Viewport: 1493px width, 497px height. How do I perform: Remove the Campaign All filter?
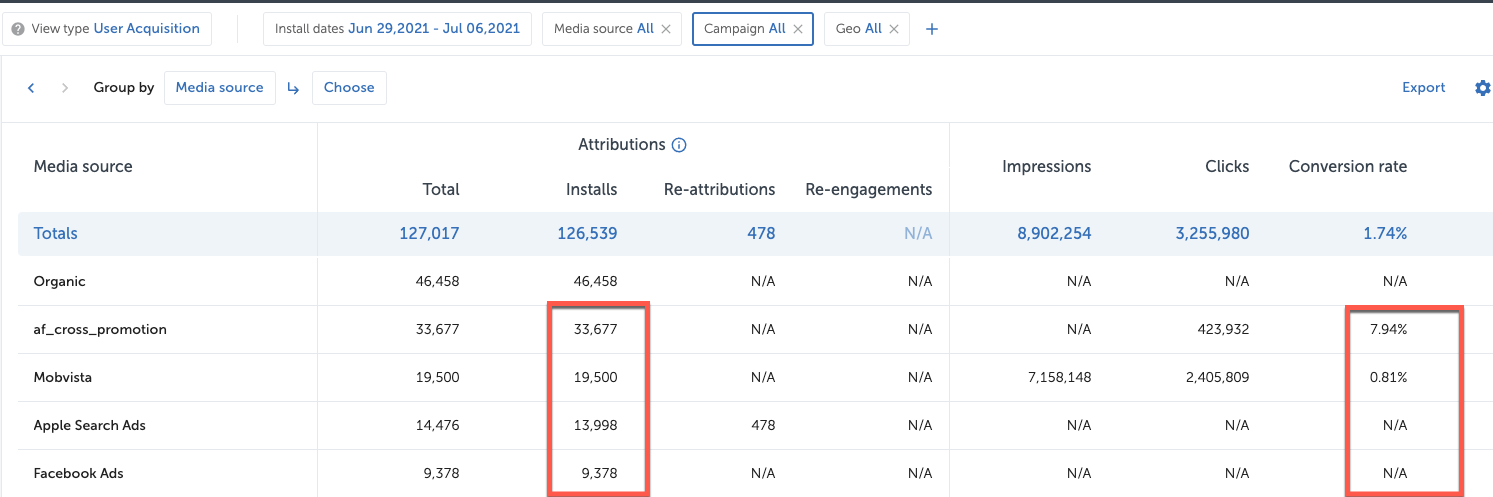click(x=798, y=29)
